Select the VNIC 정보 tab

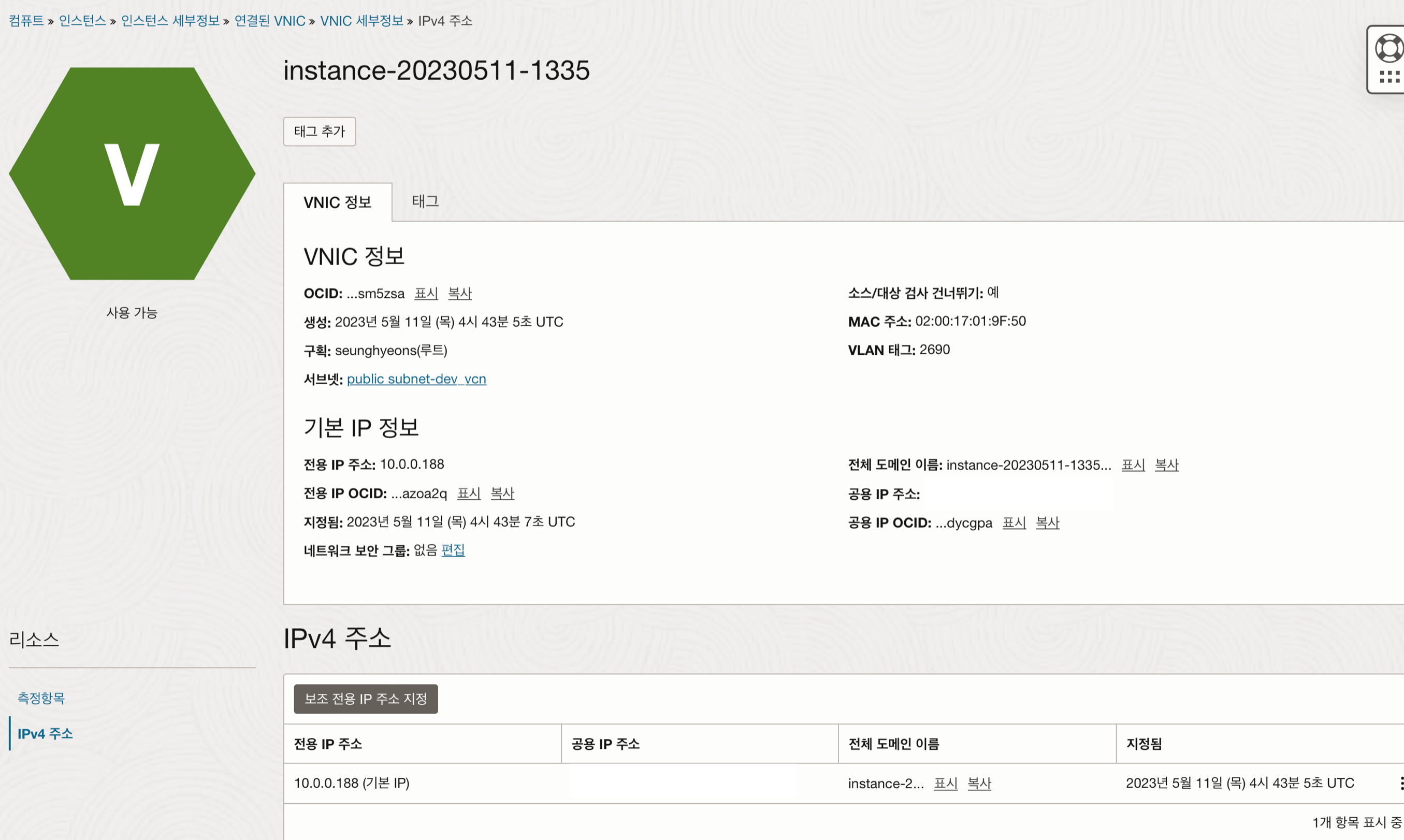pyautogui.click(x=337, y=202)
